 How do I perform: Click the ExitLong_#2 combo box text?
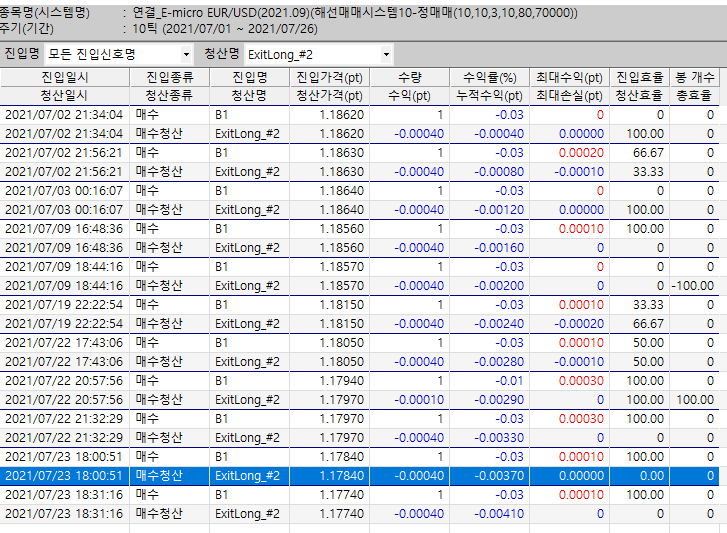tap(310, 53)
